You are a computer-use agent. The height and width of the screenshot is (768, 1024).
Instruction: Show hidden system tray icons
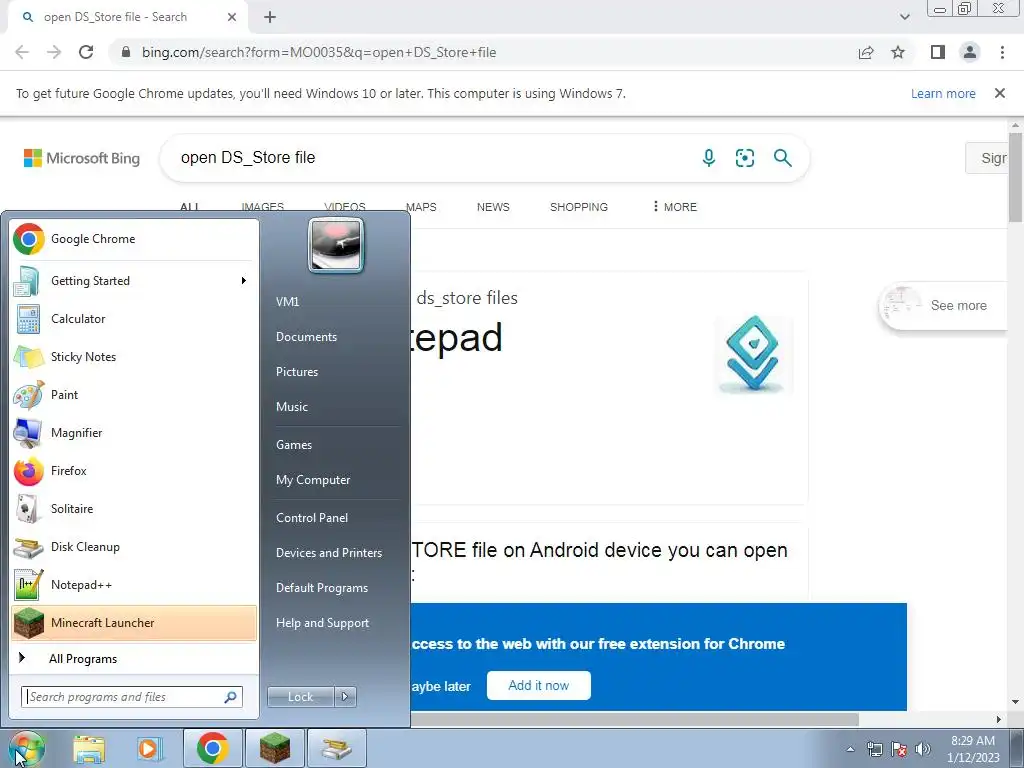click(x=850, y=749)
